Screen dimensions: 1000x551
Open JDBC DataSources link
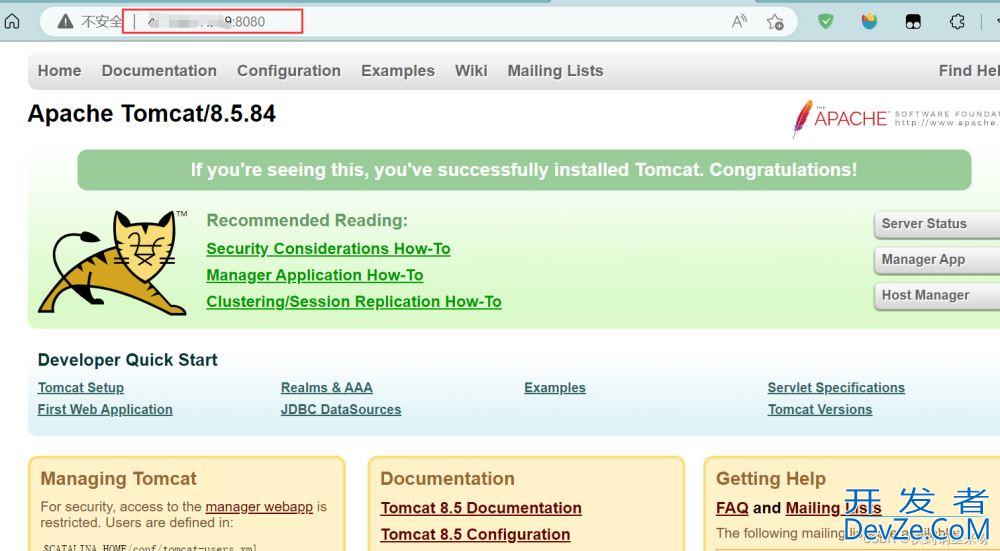point(341,409)
